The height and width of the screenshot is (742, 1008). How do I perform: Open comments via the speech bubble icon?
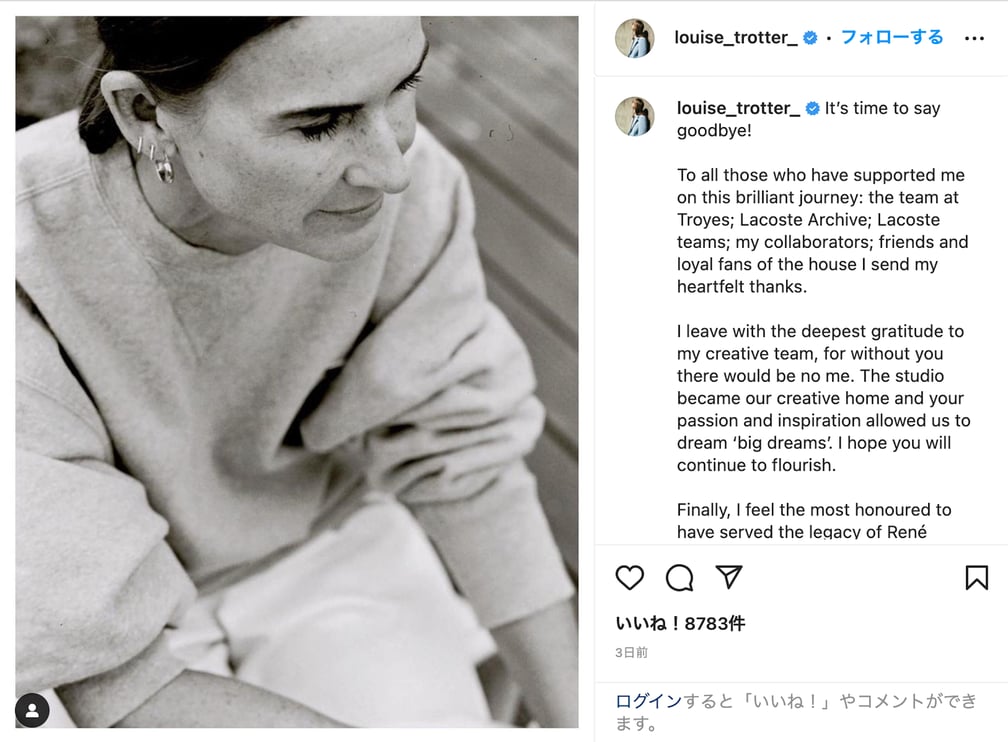tap(680, 577)
